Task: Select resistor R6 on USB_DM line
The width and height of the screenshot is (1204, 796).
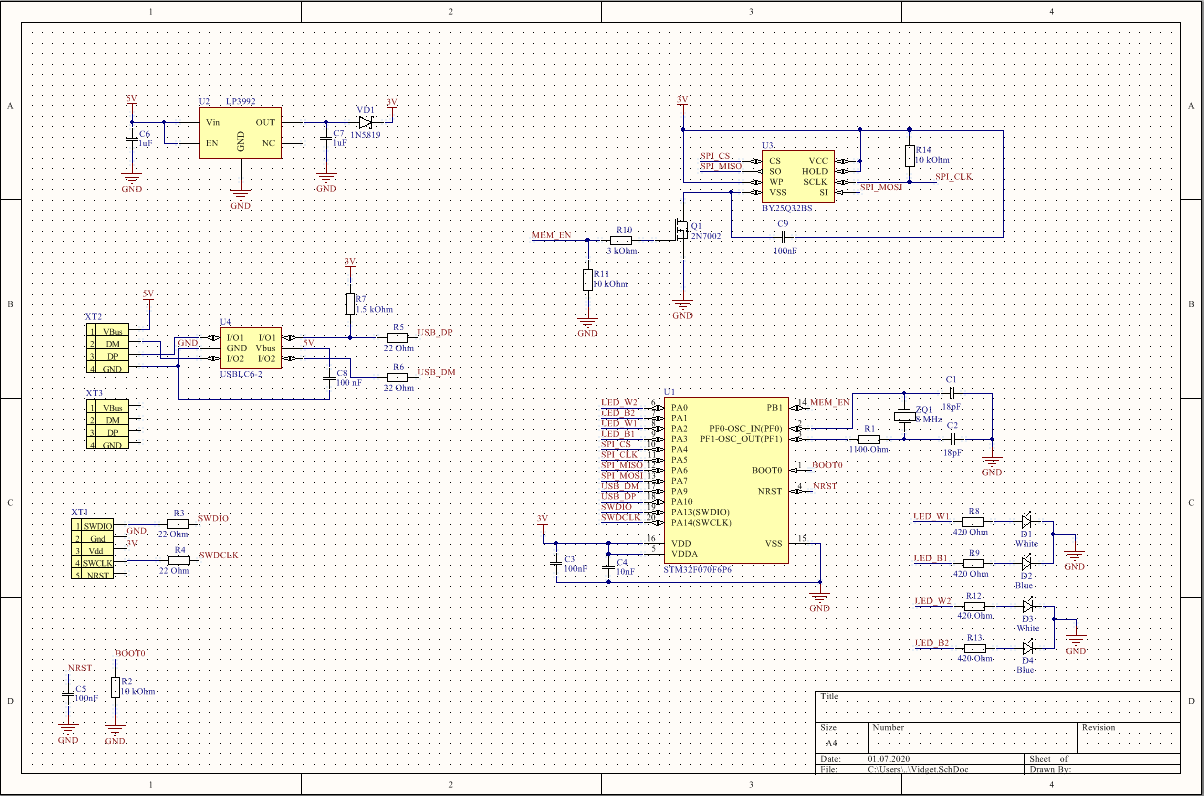Action: [x=398, y=376]
